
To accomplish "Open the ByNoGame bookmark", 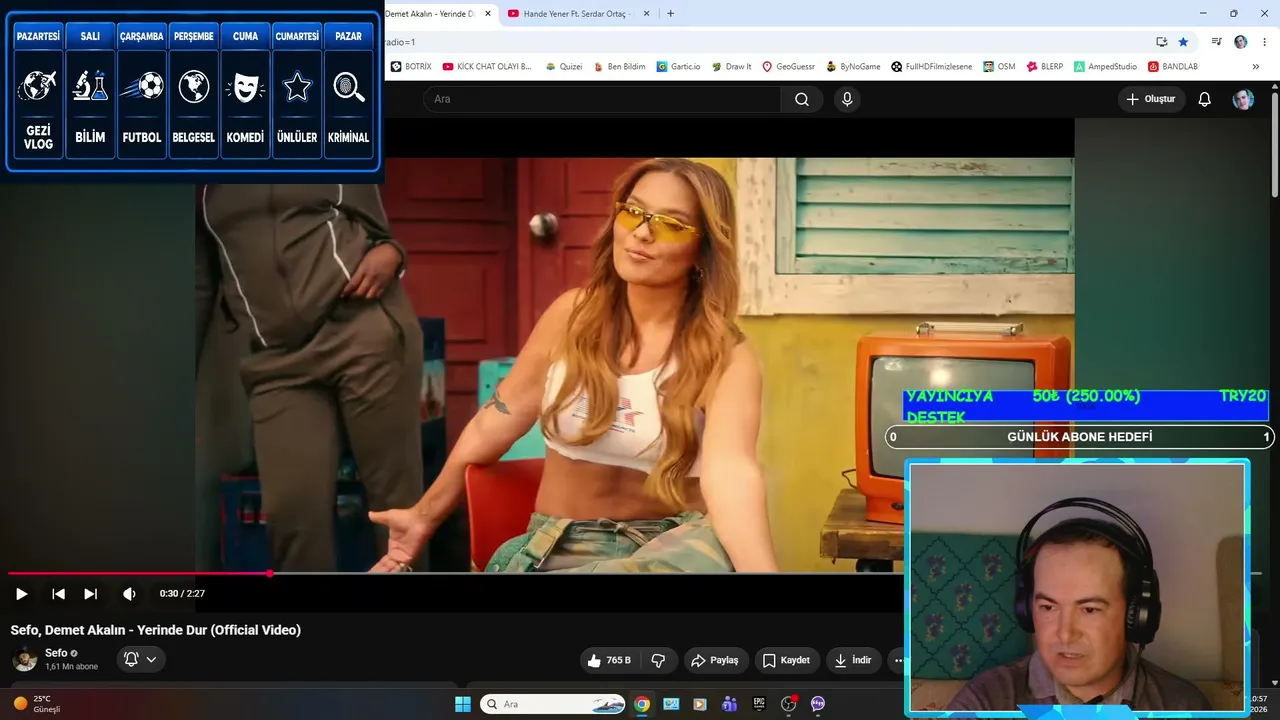I will pos(853,67).
